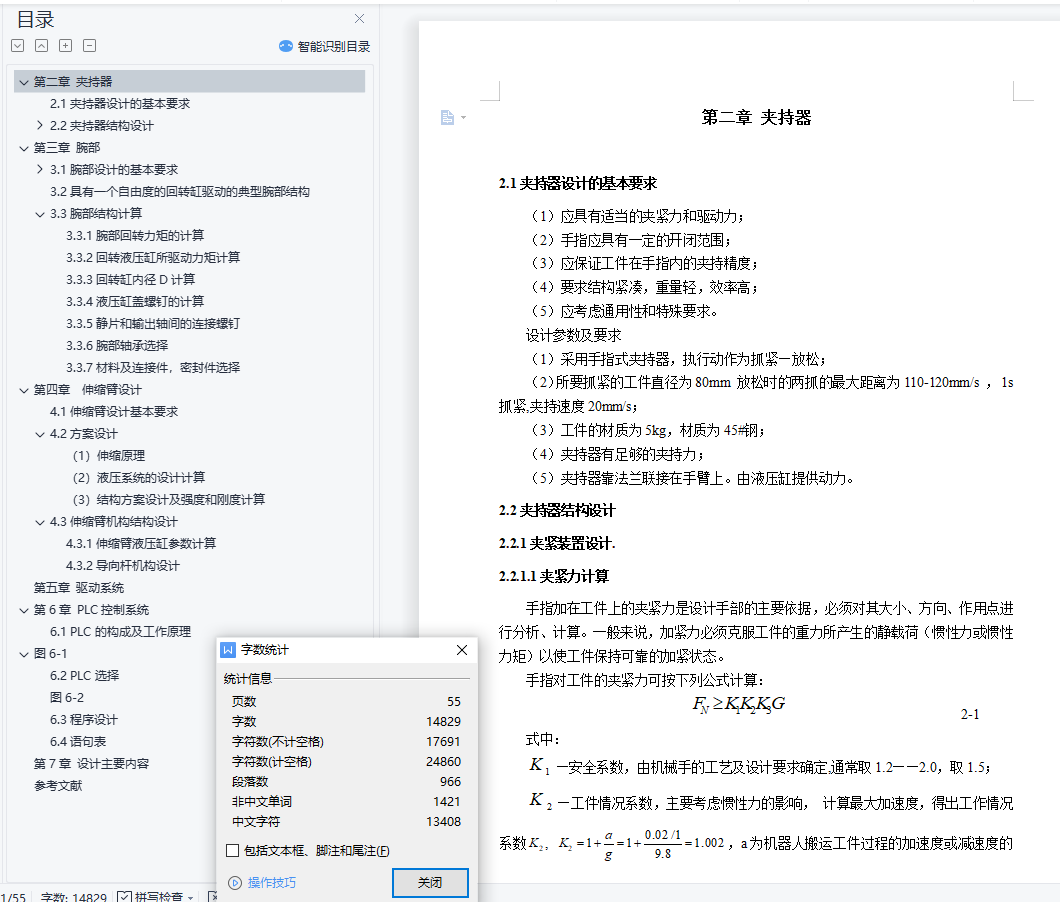This screenshot has height=902, width=1060.
Task: Go to 第五章 驱动系统 in outline
Action: pyautogui.click(x=79, y=587)
